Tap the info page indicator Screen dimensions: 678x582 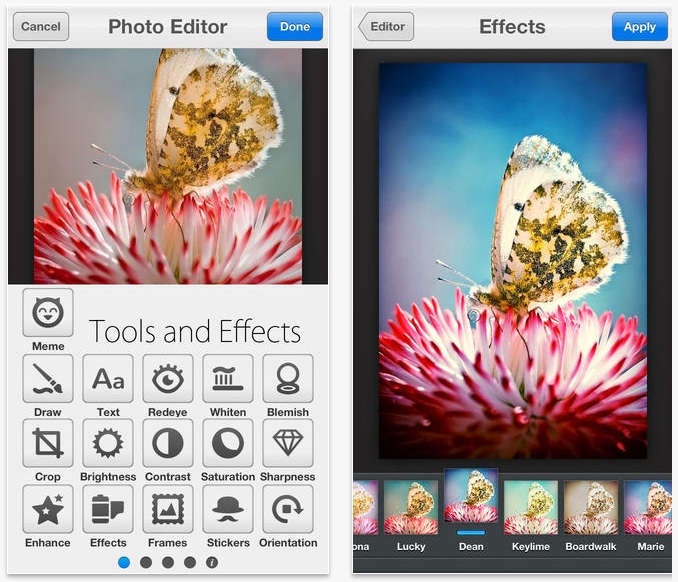211,563
